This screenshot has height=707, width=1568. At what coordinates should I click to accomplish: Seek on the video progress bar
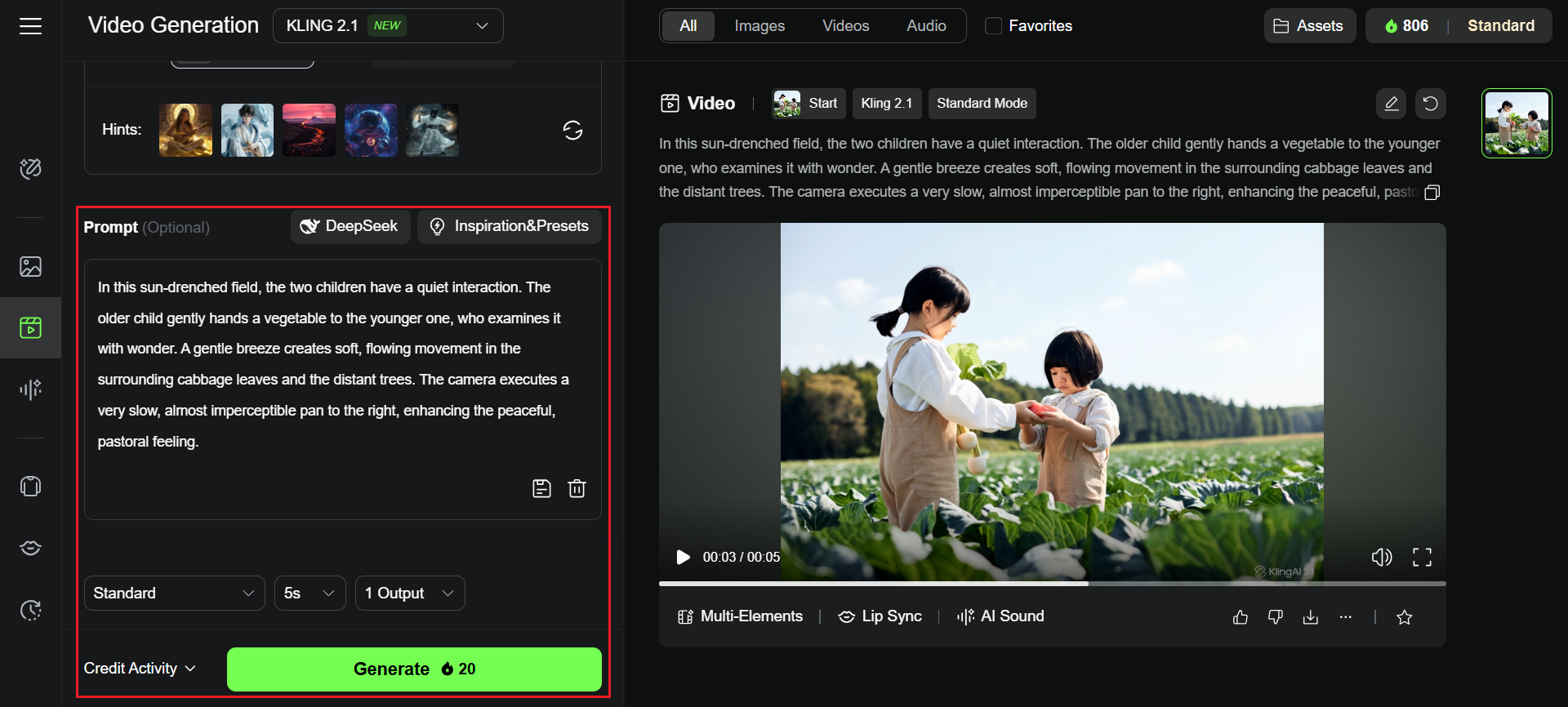point(1052,584)
